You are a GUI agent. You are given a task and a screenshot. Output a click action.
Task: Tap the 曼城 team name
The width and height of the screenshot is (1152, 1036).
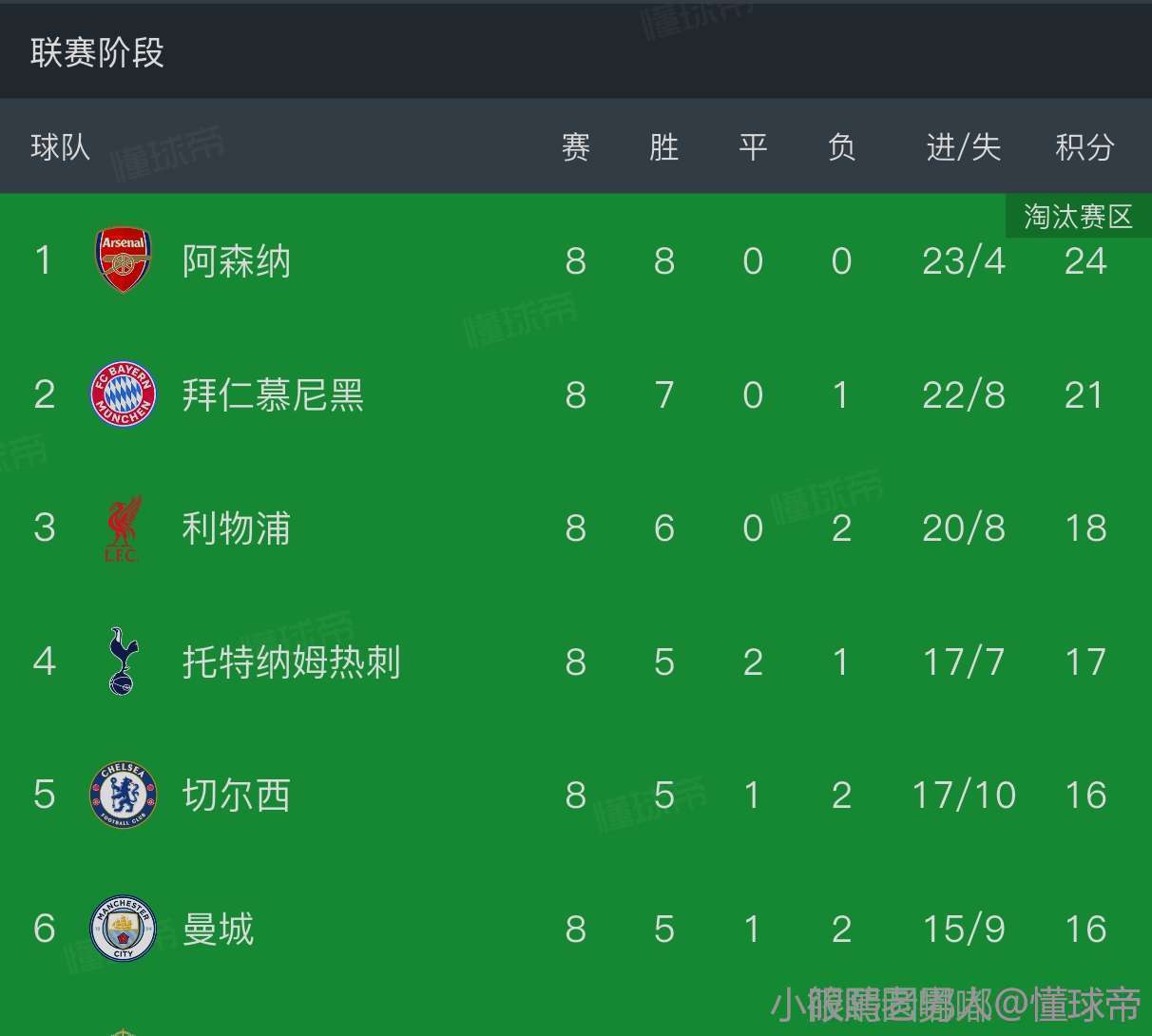tap(219, 929)
